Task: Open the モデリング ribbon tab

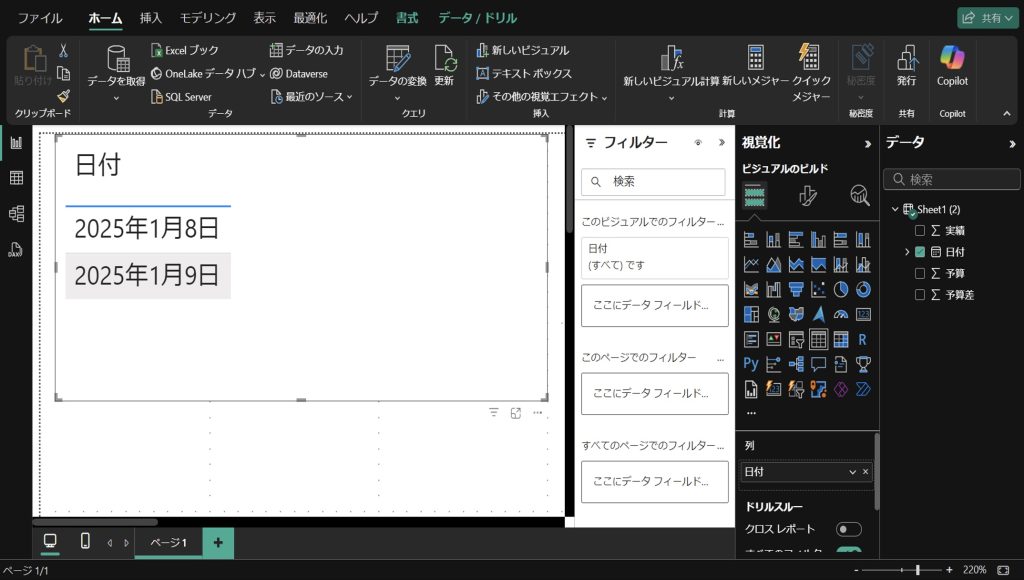Action: (x=208, y=18)
